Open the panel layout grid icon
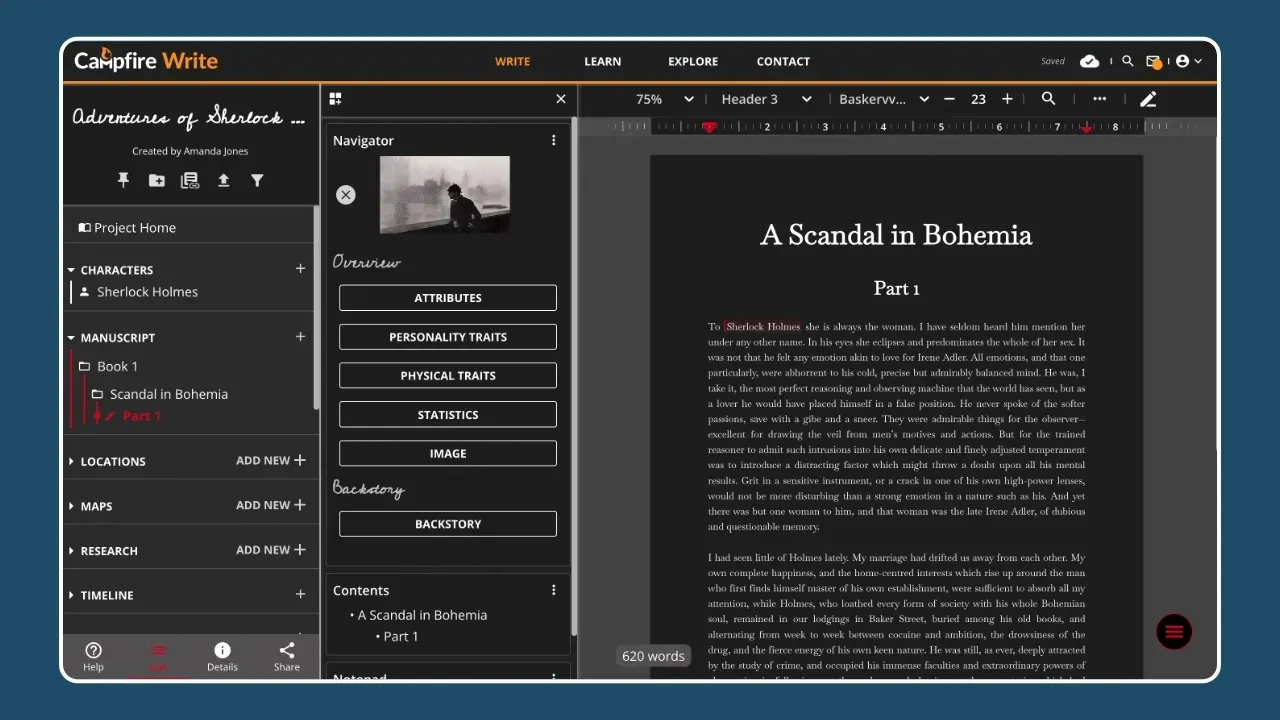 tap(335, 99)
